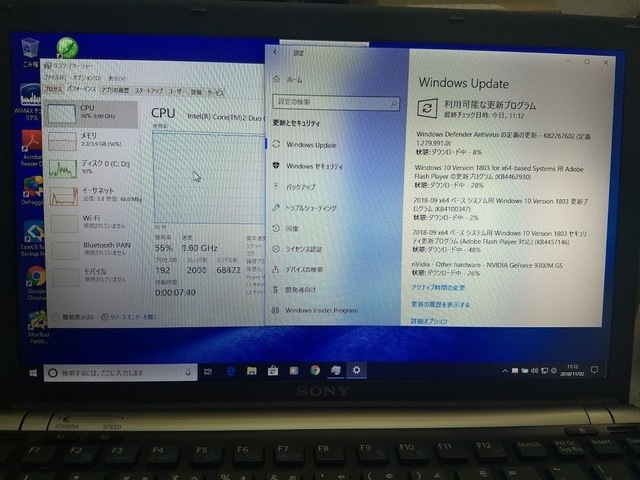Open the View menu in Task Manager
This screenshot has height=480, width=640.
pyautogui.click(x=117, y=78)
